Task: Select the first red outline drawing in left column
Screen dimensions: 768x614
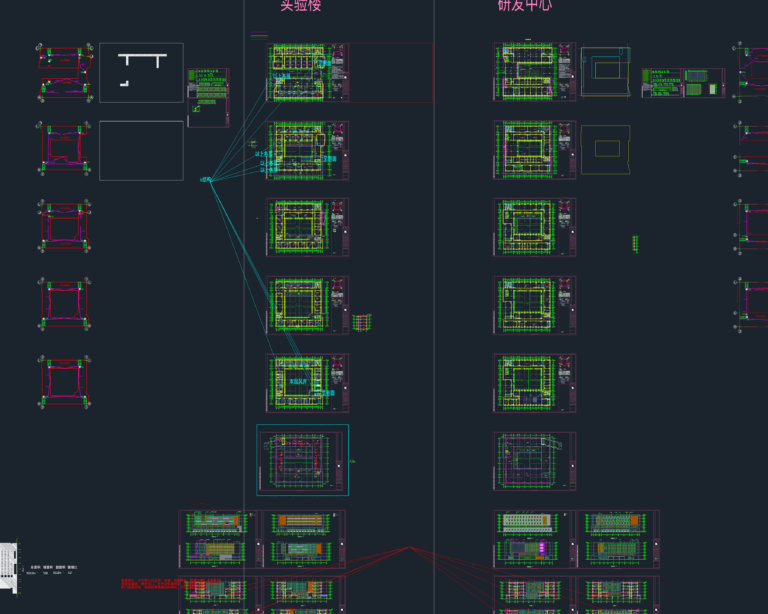Action: 65,73
